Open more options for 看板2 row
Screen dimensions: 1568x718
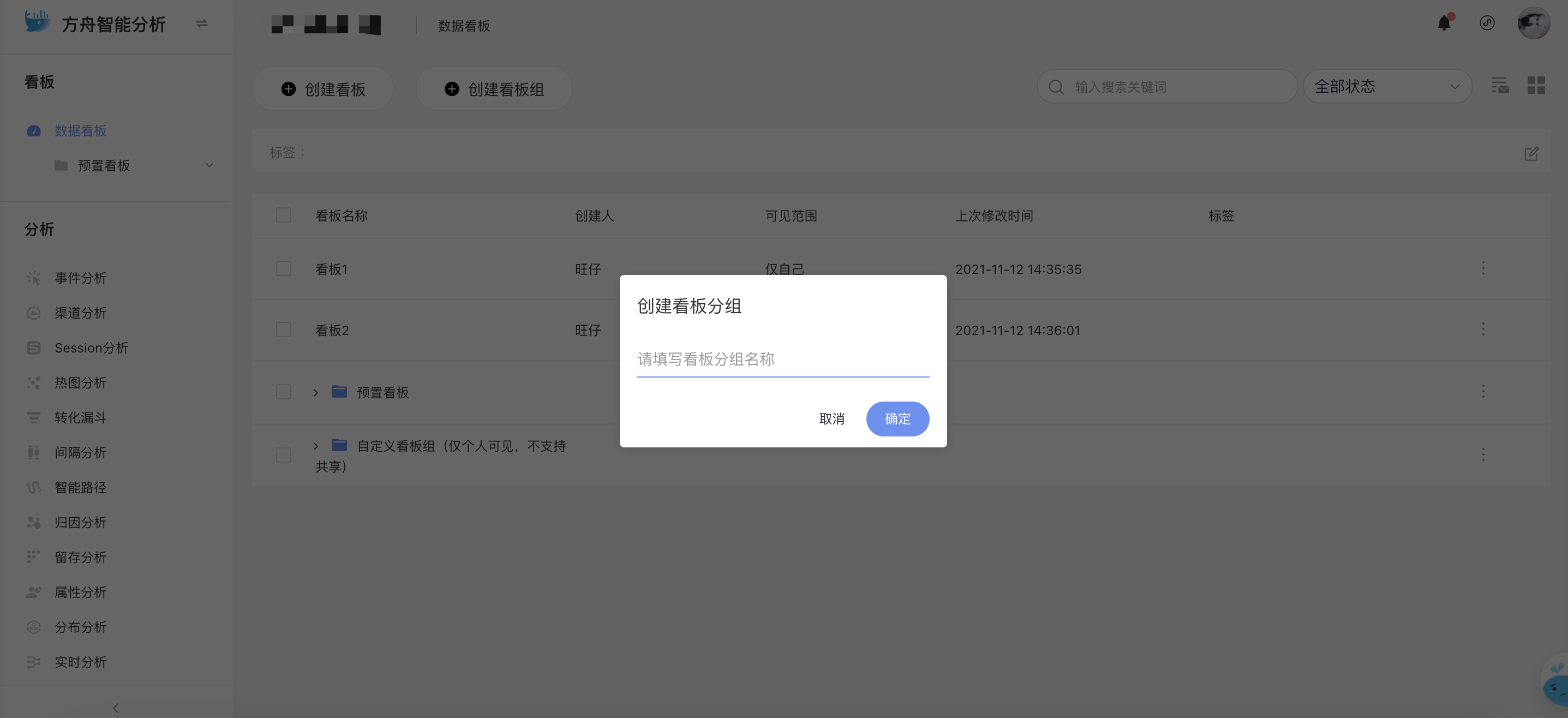point(1483,329)
